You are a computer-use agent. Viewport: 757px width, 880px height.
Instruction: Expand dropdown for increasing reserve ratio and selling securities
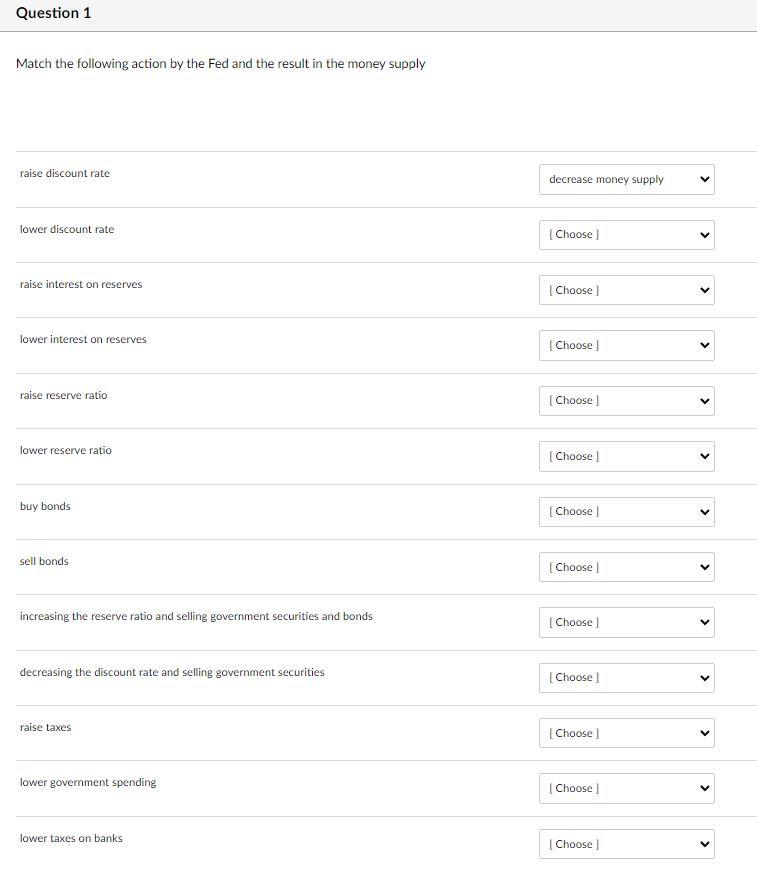coord(627,623)
